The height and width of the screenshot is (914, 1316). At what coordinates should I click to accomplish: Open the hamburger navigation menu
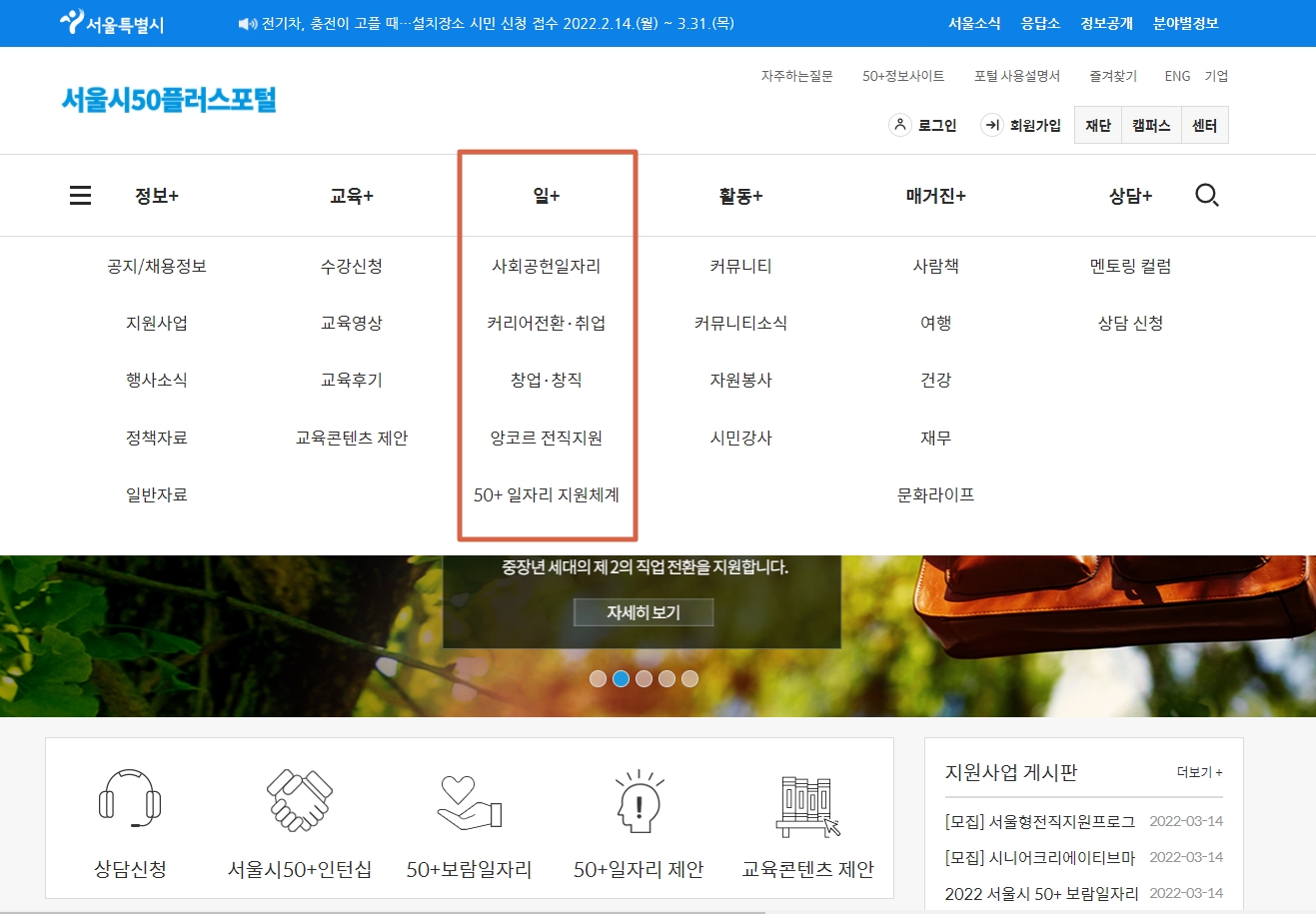[x=80, y=195]
